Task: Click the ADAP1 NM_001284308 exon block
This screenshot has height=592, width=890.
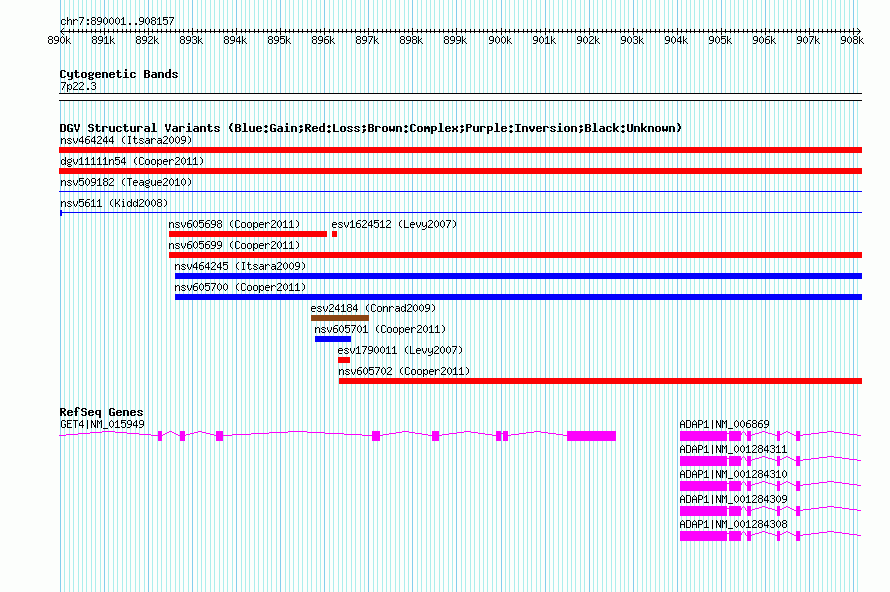Action: [703, 536]
